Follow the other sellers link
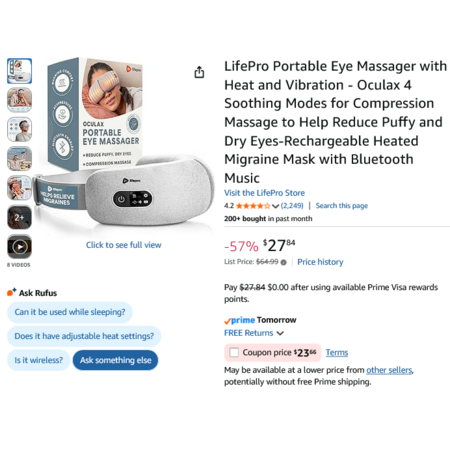This screenshot has width=450, height=450. click(389, 370)
